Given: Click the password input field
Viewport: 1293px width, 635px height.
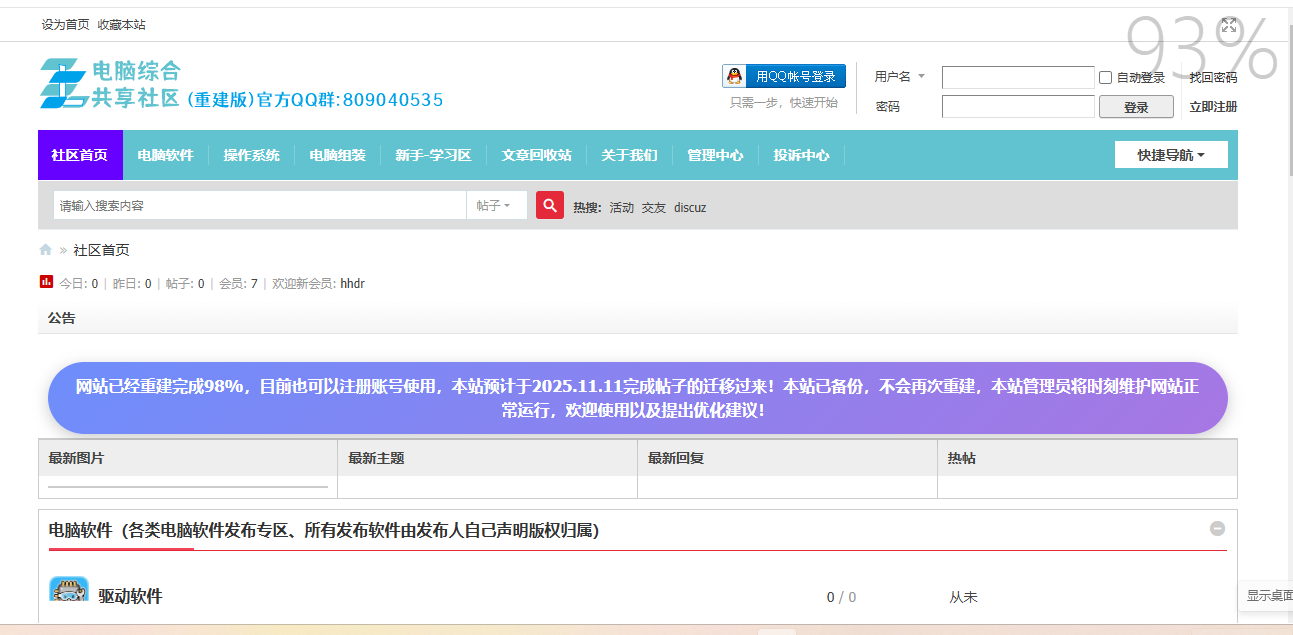Looking at the screenshot, I should [x=1017, y=107].
